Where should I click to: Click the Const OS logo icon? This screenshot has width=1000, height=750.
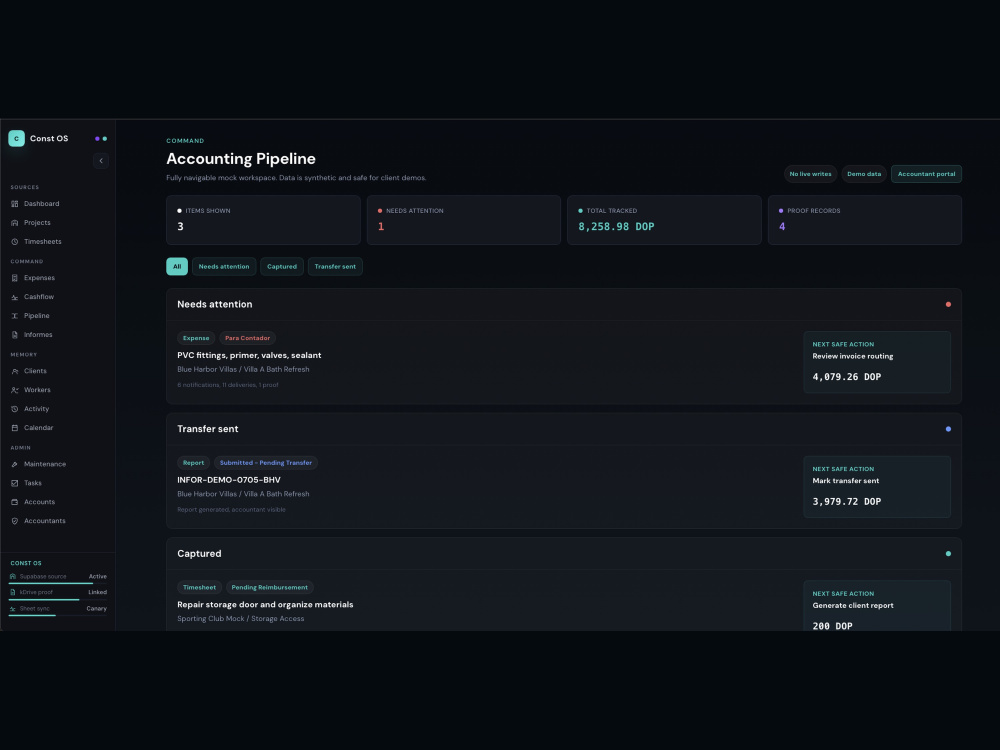17,138
